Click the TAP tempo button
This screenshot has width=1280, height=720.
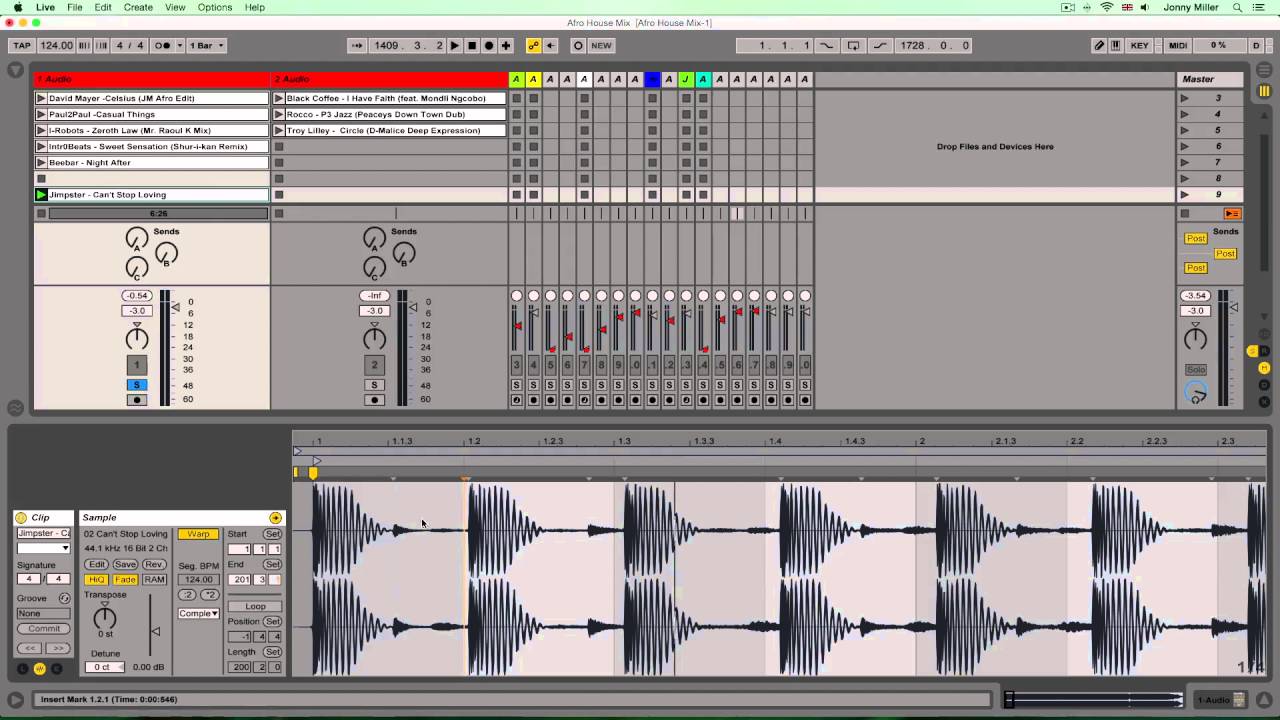(21, 45)
